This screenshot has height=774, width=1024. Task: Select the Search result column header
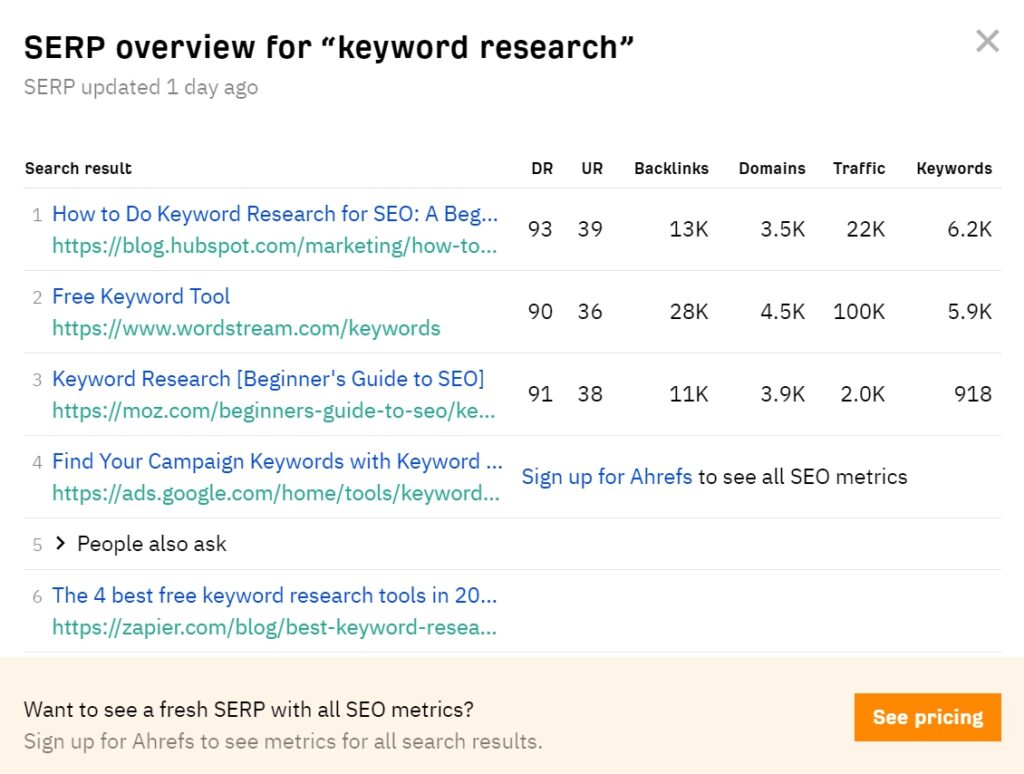78,169
